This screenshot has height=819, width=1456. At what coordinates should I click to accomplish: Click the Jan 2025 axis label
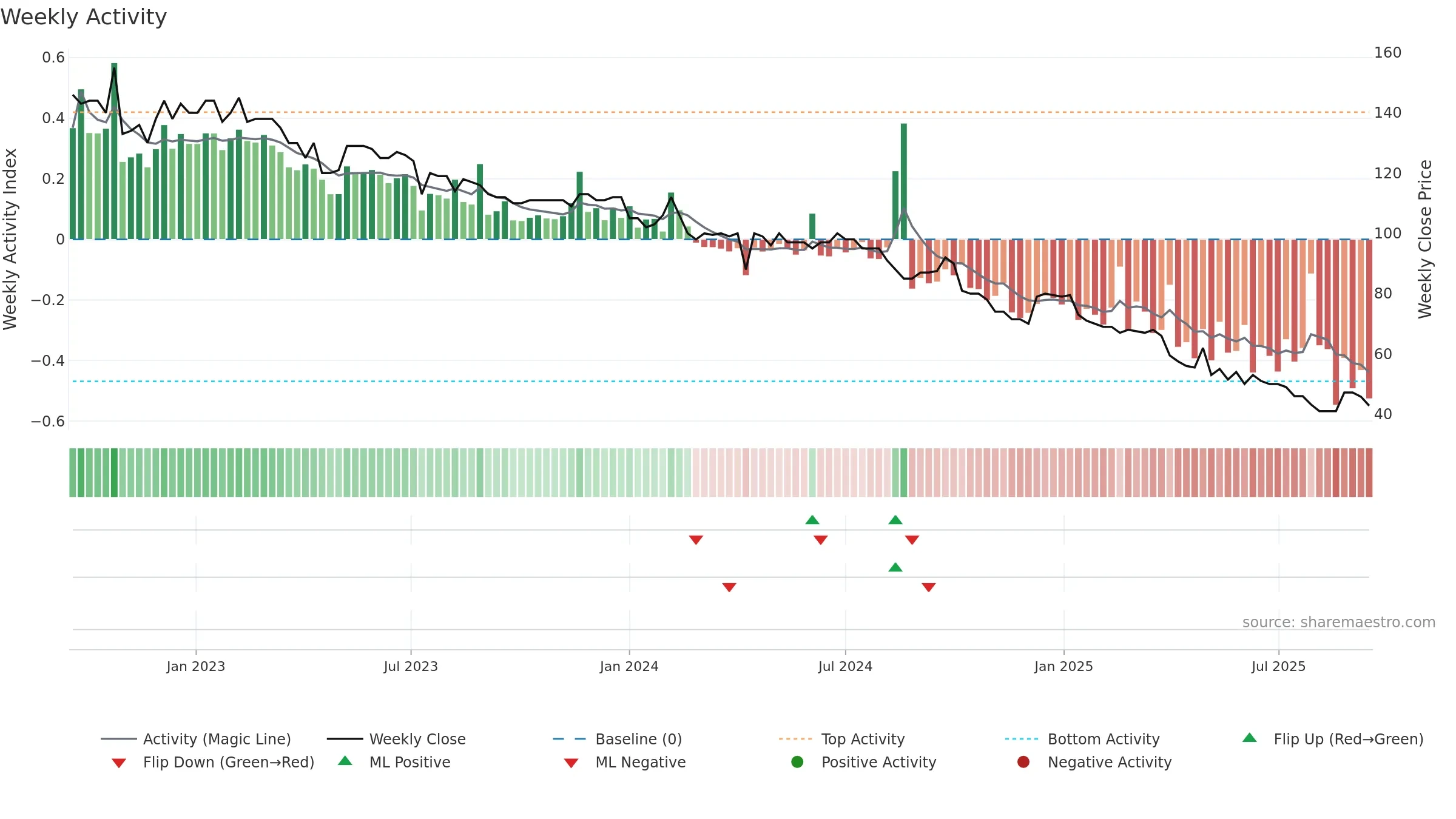pyautogui.click(x=1063, y=666)
